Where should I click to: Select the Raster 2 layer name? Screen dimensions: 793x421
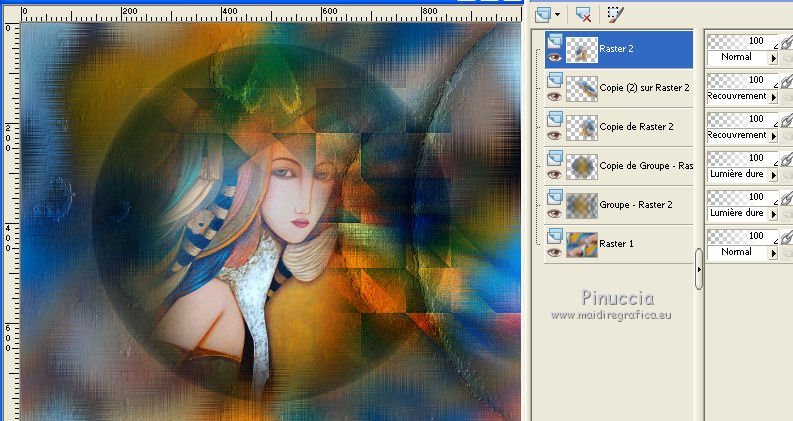[616, 49]
